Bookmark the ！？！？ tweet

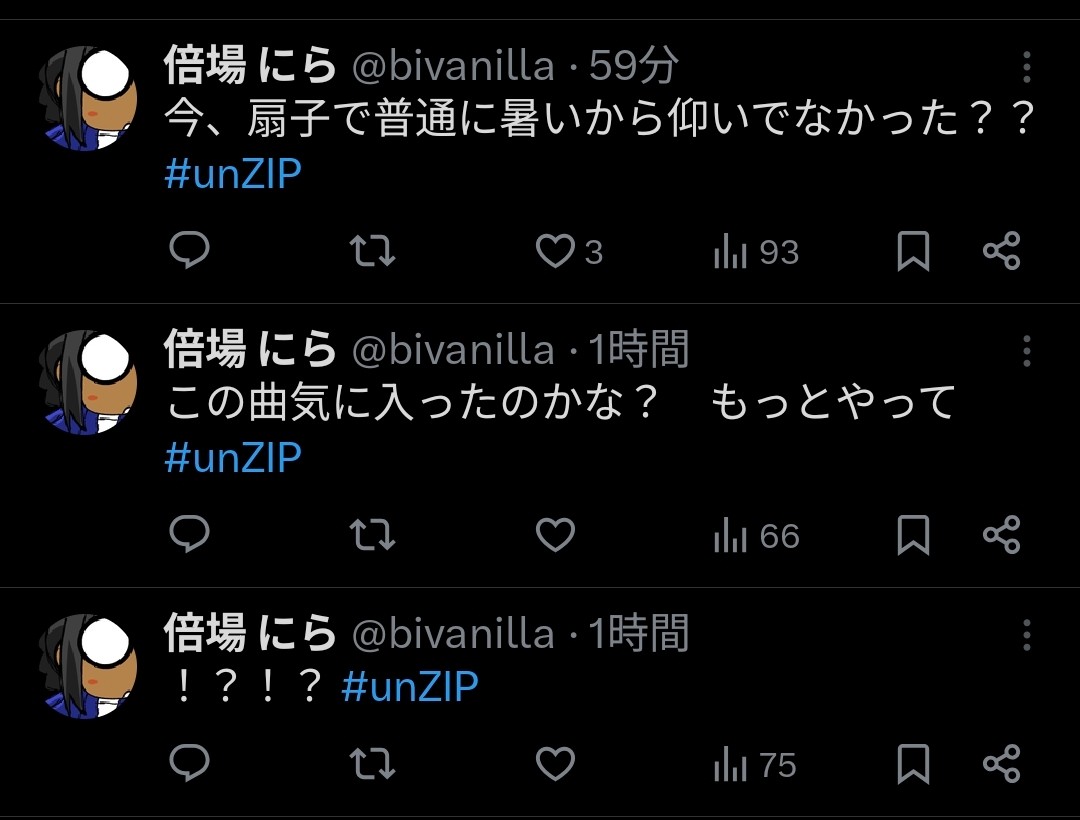click(x=912, y=765)
